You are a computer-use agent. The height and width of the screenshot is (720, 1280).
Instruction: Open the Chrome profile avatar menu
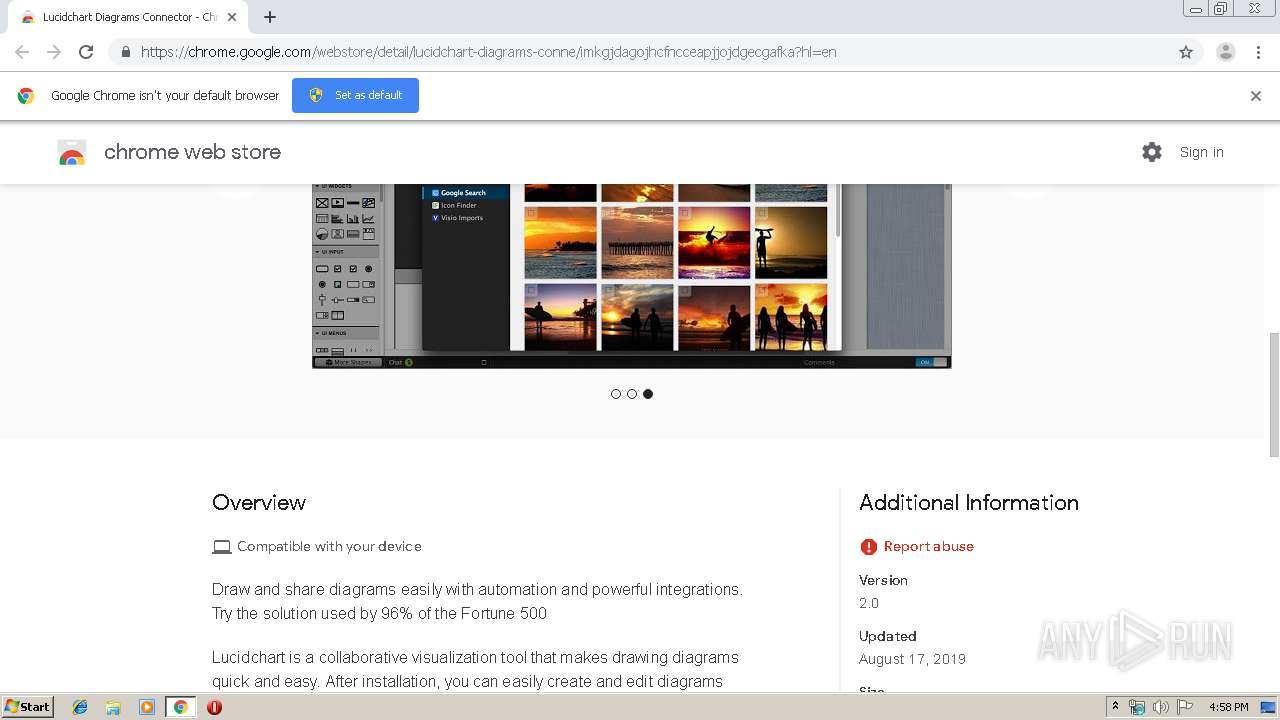1225,52
